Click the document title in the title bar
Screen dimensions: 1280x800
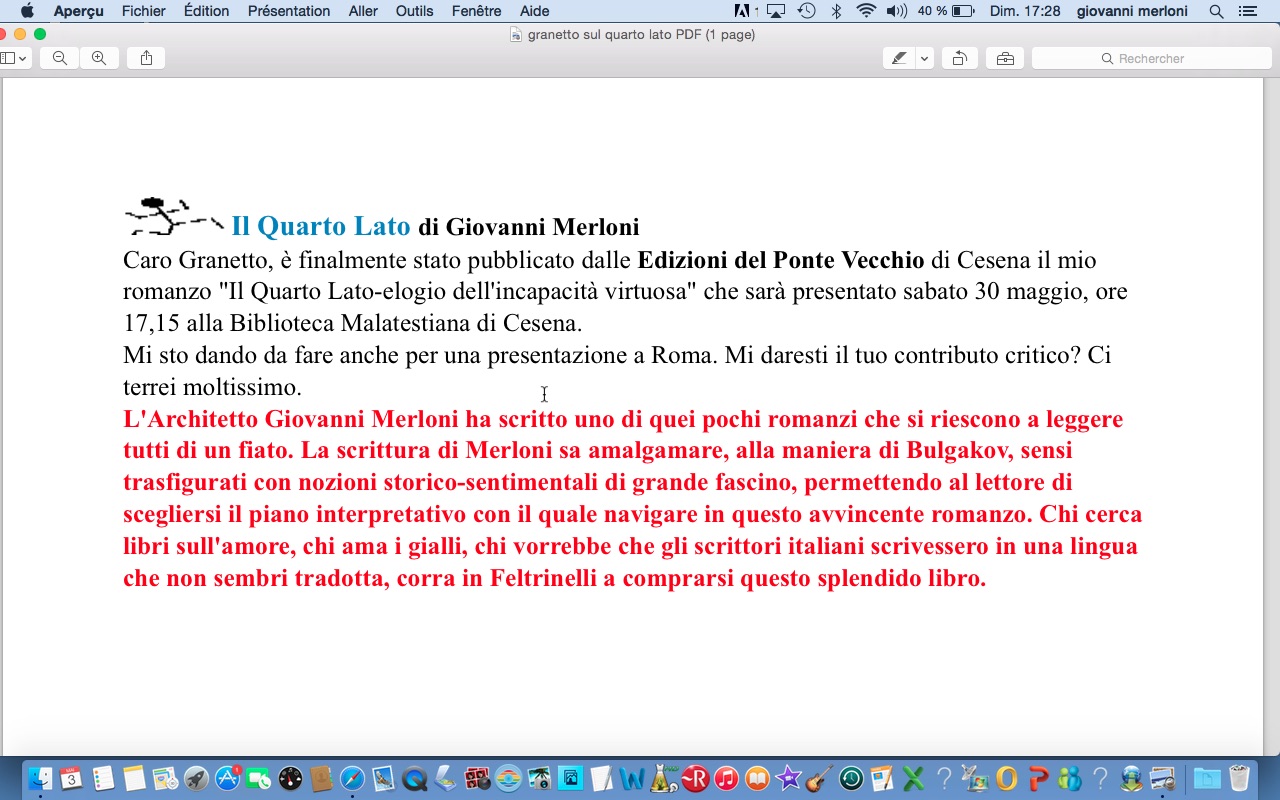tap(640, 34)
